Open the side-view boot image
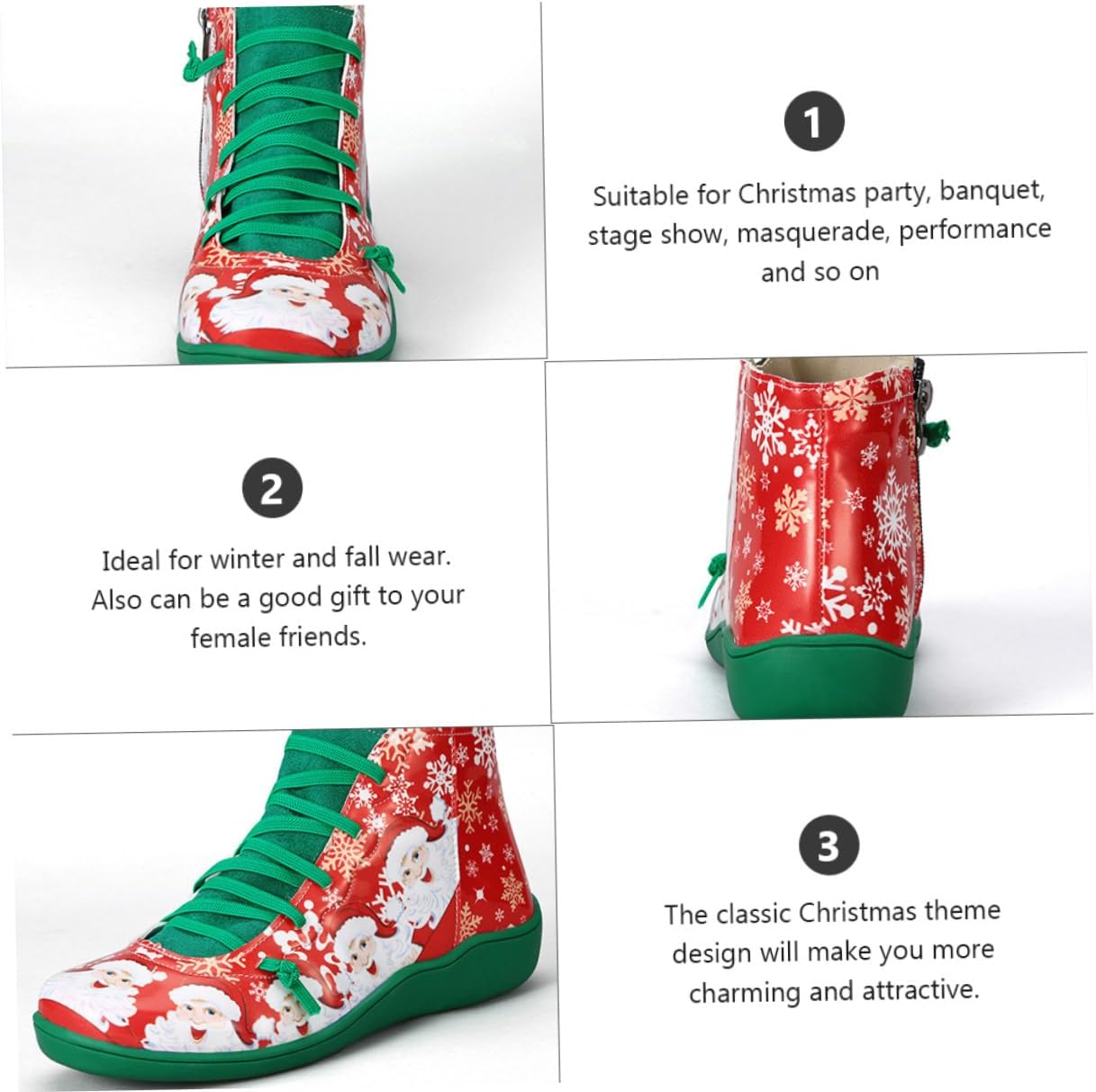1096x1092 pixels. [x=281, y=907]
